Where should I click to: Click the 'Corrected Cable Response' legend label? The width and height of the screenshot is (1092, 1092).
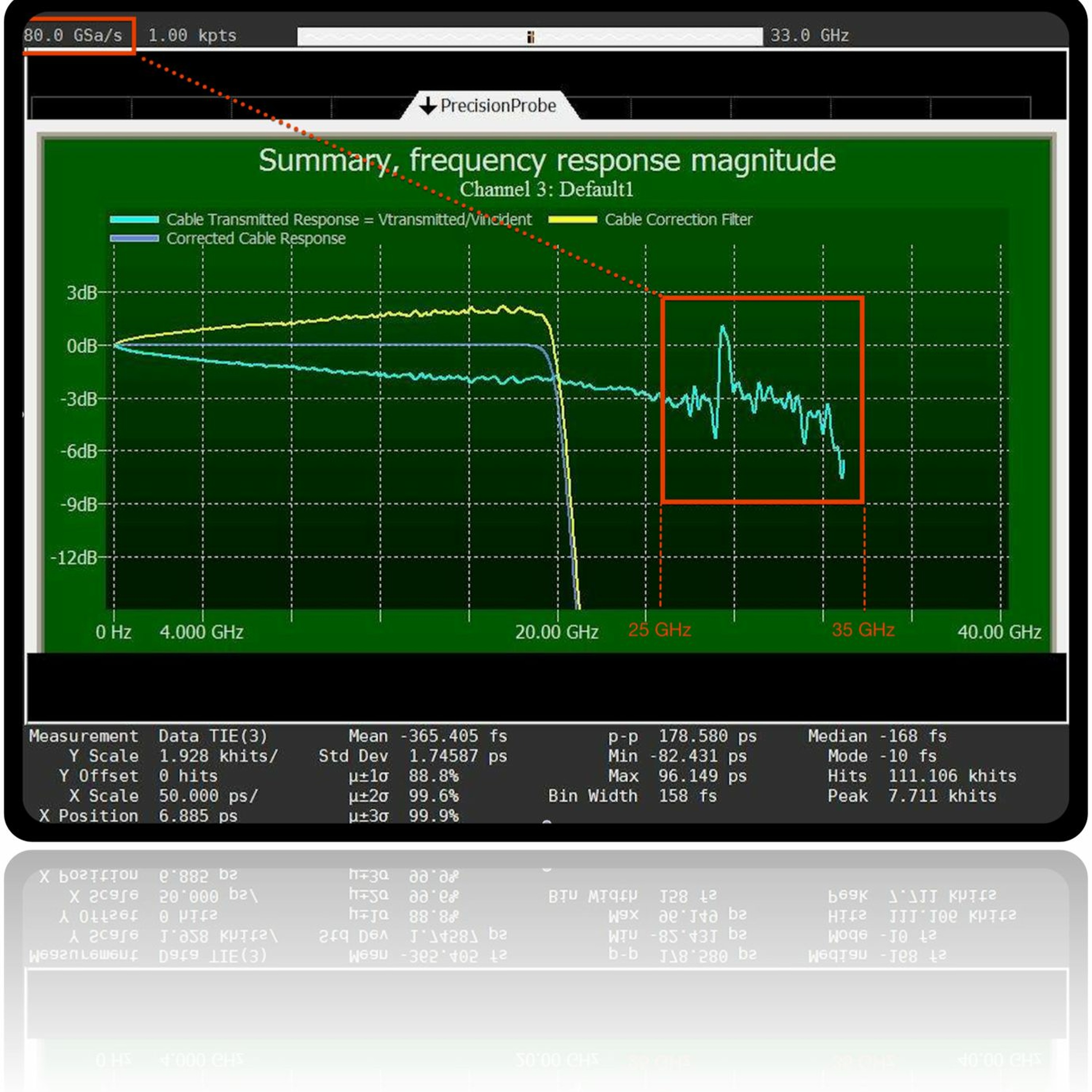[256, 238]
